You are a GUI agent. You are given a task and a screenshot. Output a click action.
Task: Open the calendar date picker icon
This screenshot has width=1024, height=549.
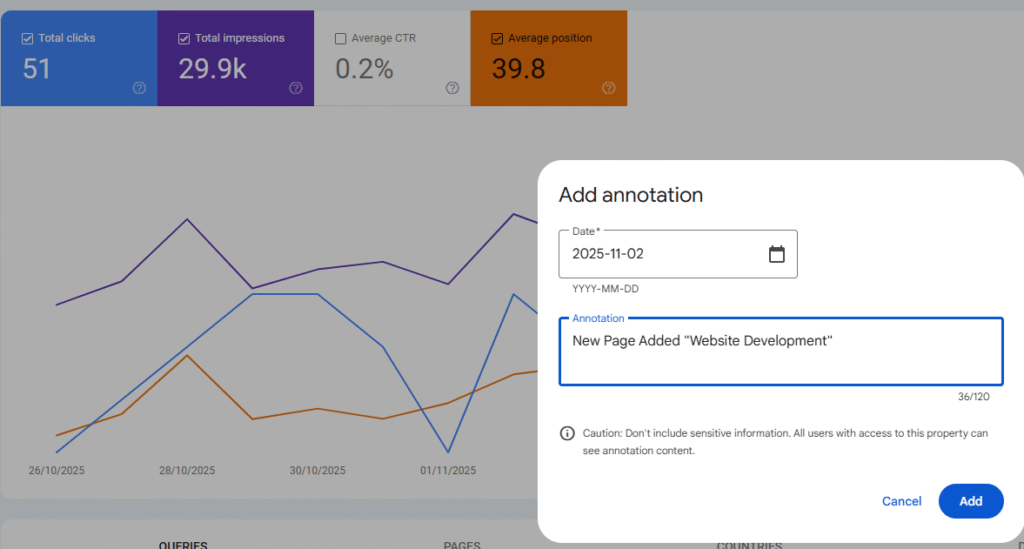(x=777, y=254)
